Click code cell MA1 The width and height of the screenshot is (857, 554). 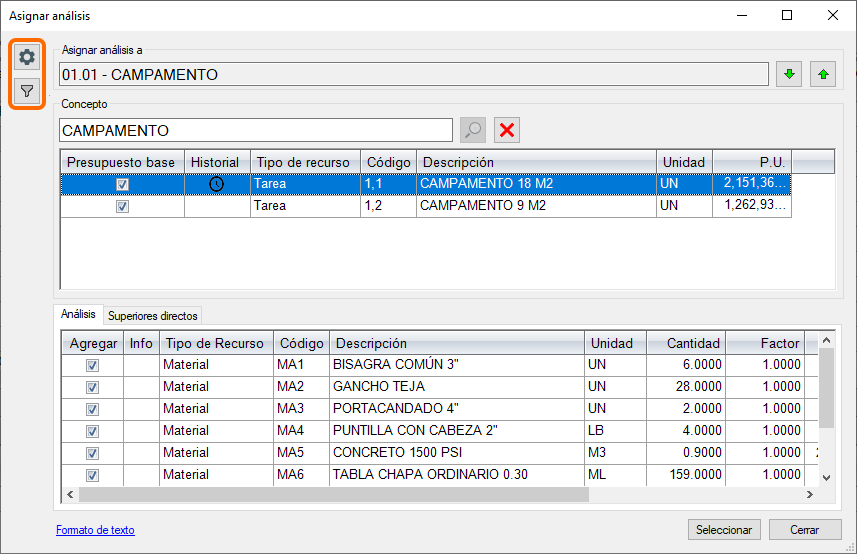301,364
